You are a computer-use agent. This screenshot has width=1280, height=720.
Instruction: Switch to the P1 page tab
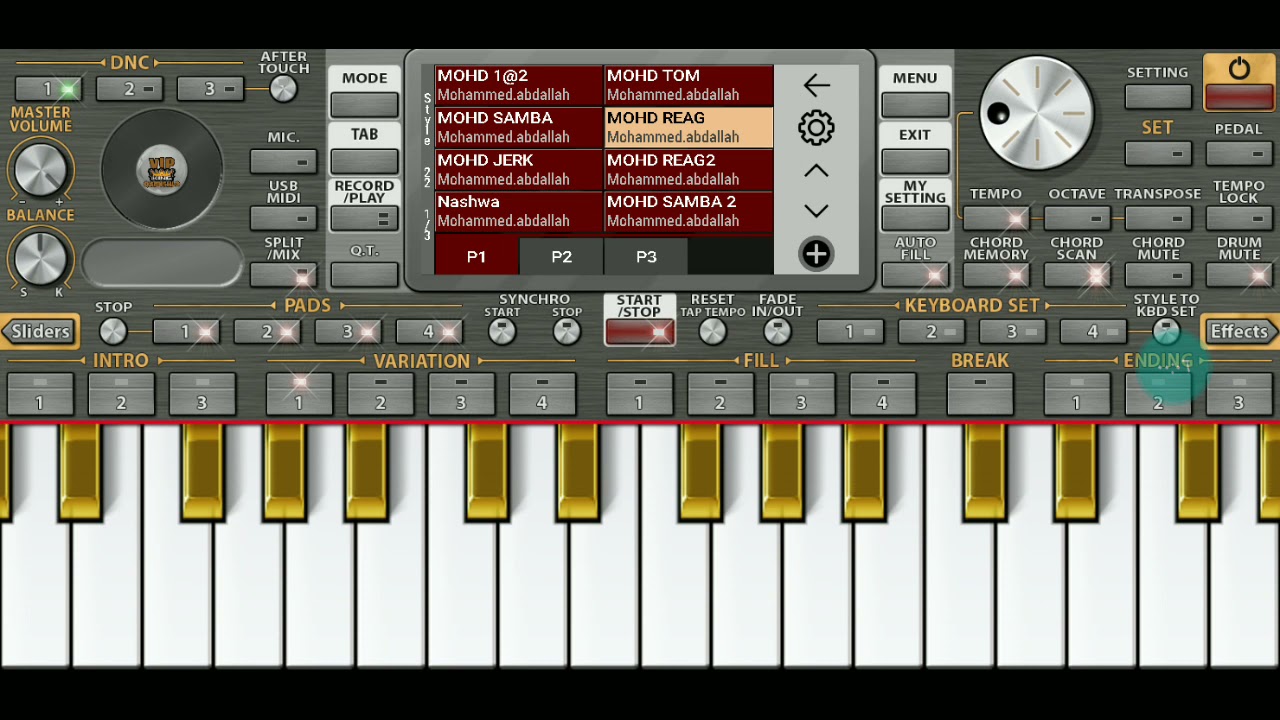(x=477, y=257)
